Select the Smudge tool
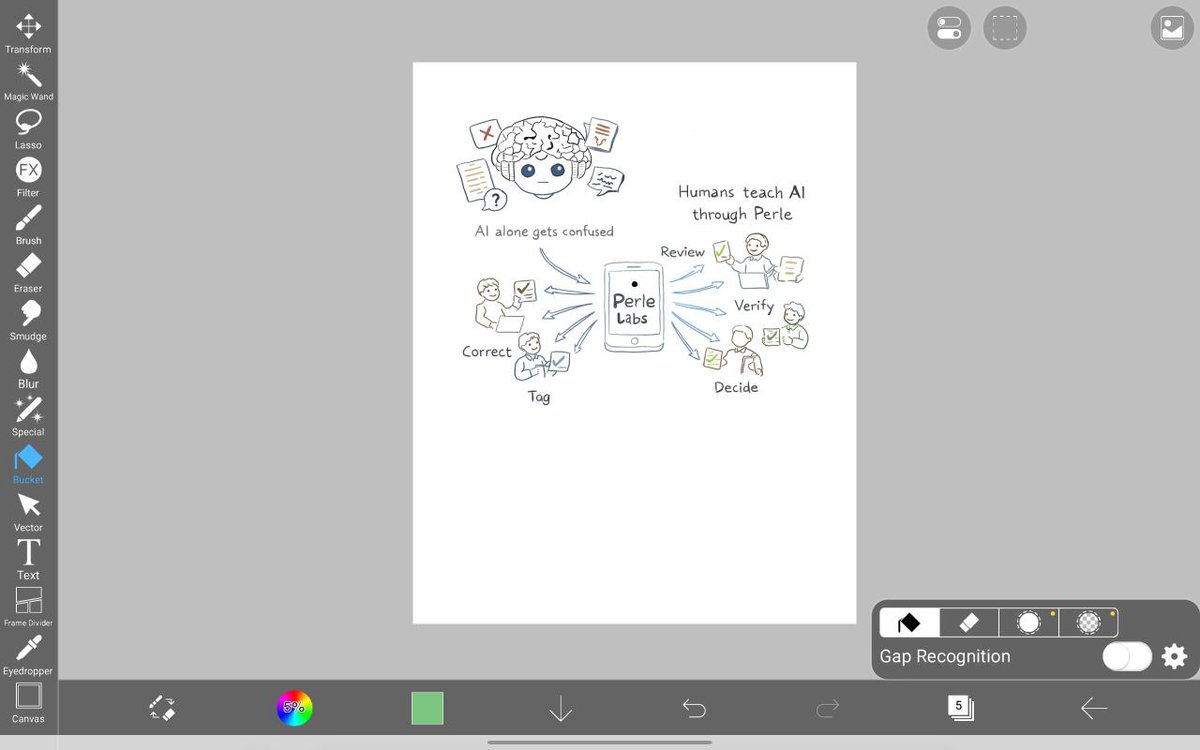The image size is (1200, 750). coord(28,320)
